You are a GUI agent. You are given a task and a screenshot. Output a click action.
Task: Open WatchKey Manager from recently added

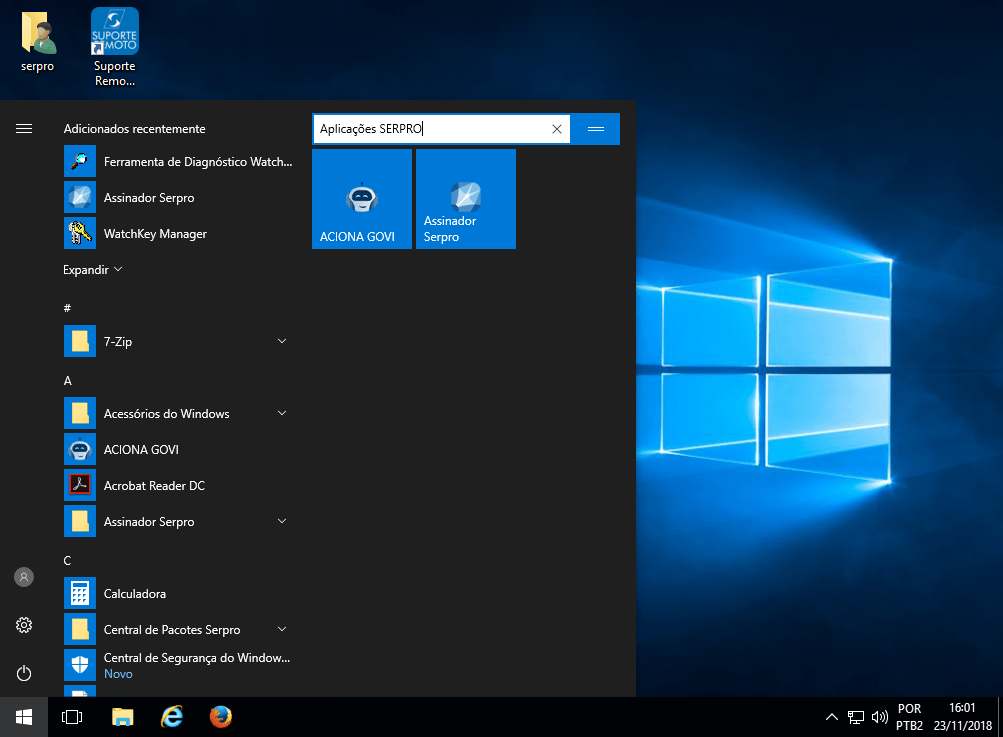pos(155,234)
